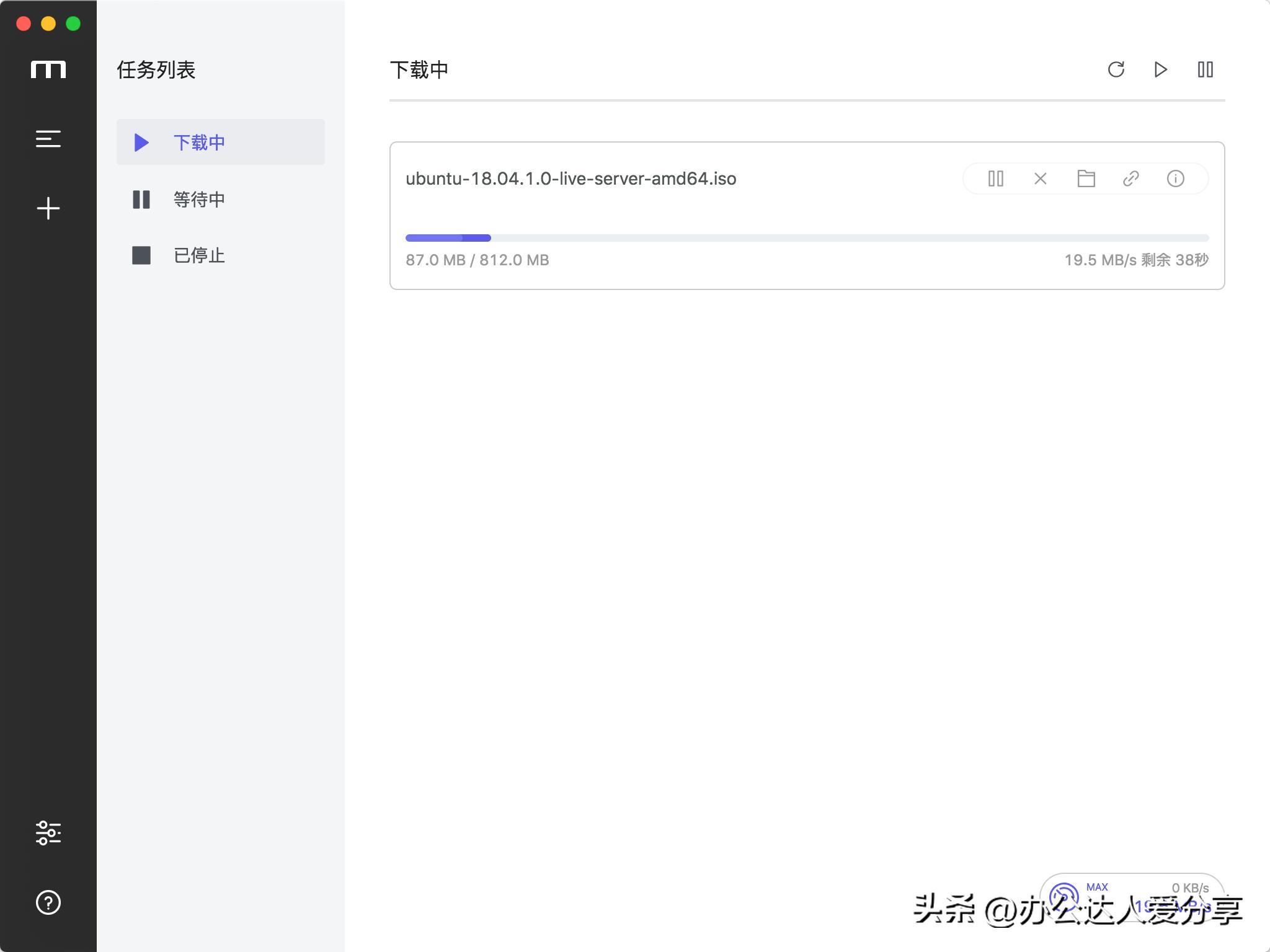Click the 87.0 MB / 812.0 MB size text

coord(477,260)
